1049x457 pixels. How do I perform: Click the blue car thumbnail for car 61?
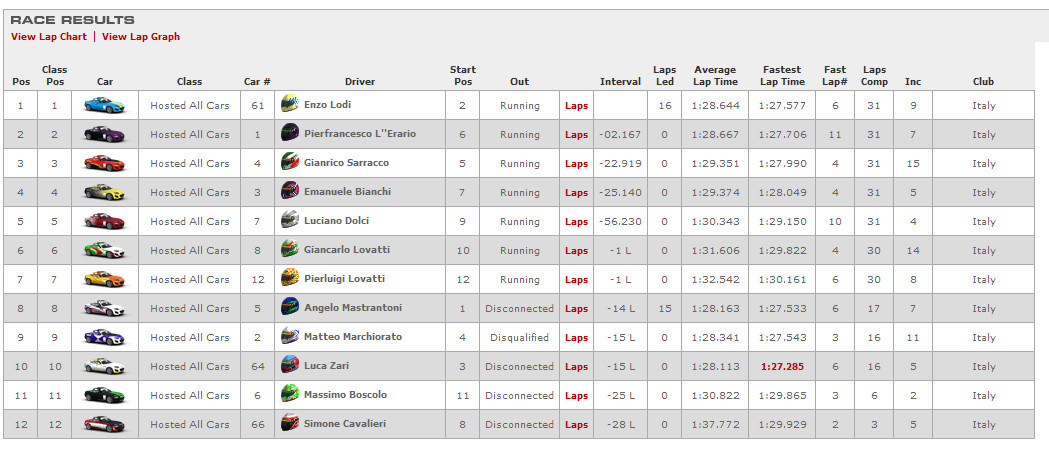[104, 105]
